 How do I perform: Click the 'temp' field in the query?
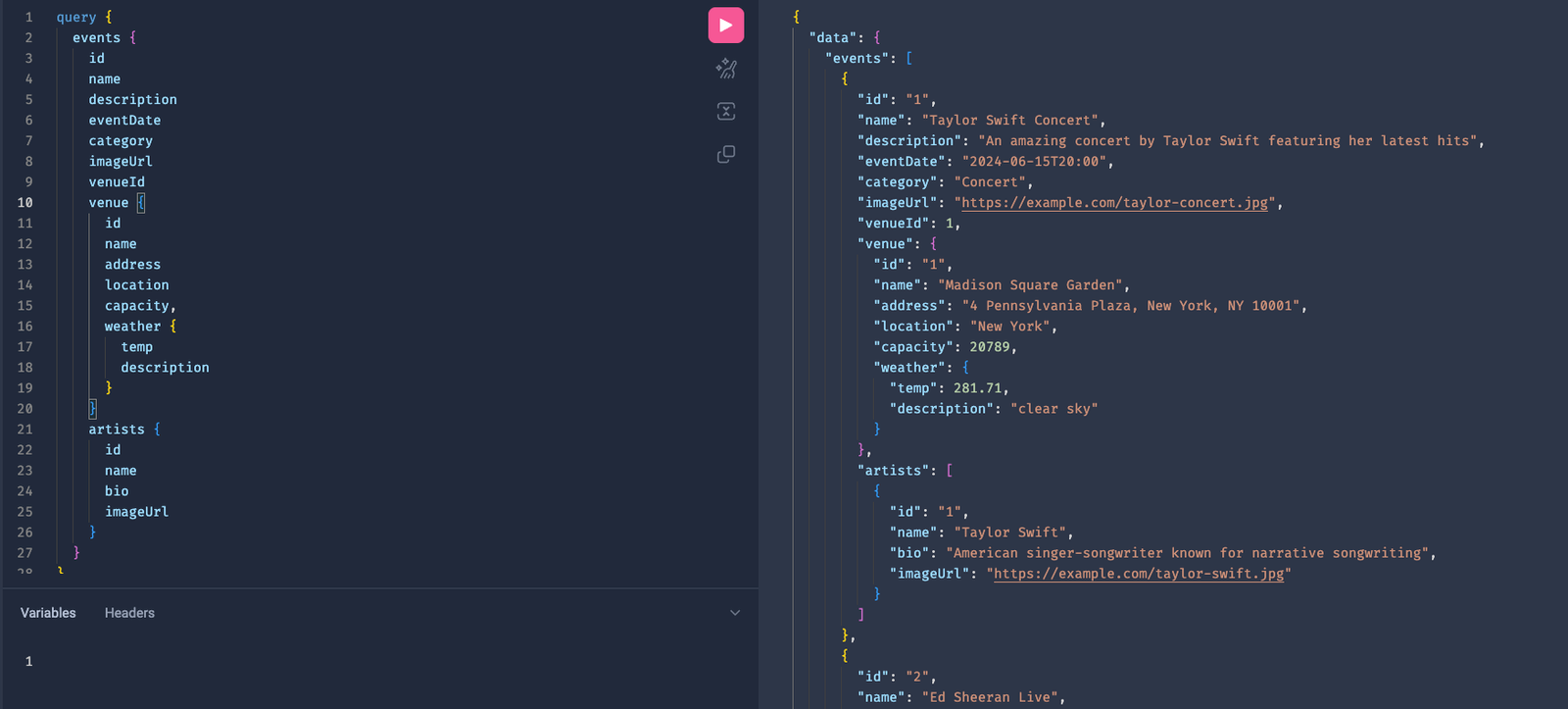pos(137,347)
